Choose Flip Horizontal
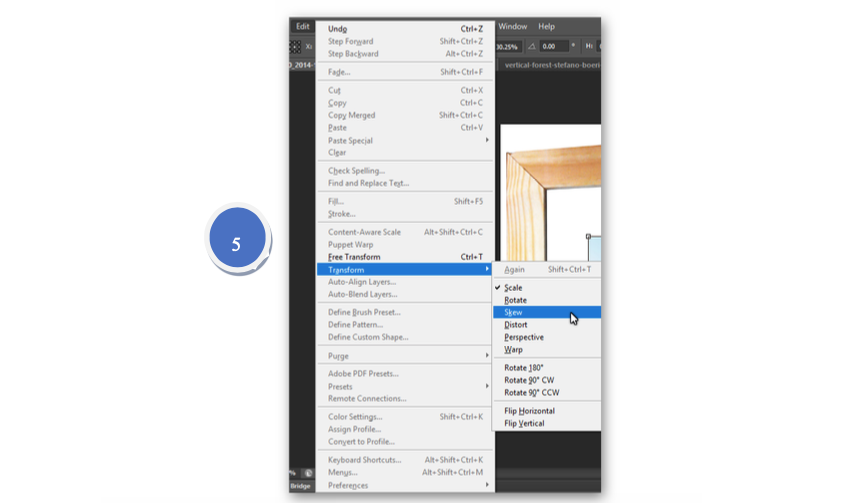 click(x=529, y=411)
